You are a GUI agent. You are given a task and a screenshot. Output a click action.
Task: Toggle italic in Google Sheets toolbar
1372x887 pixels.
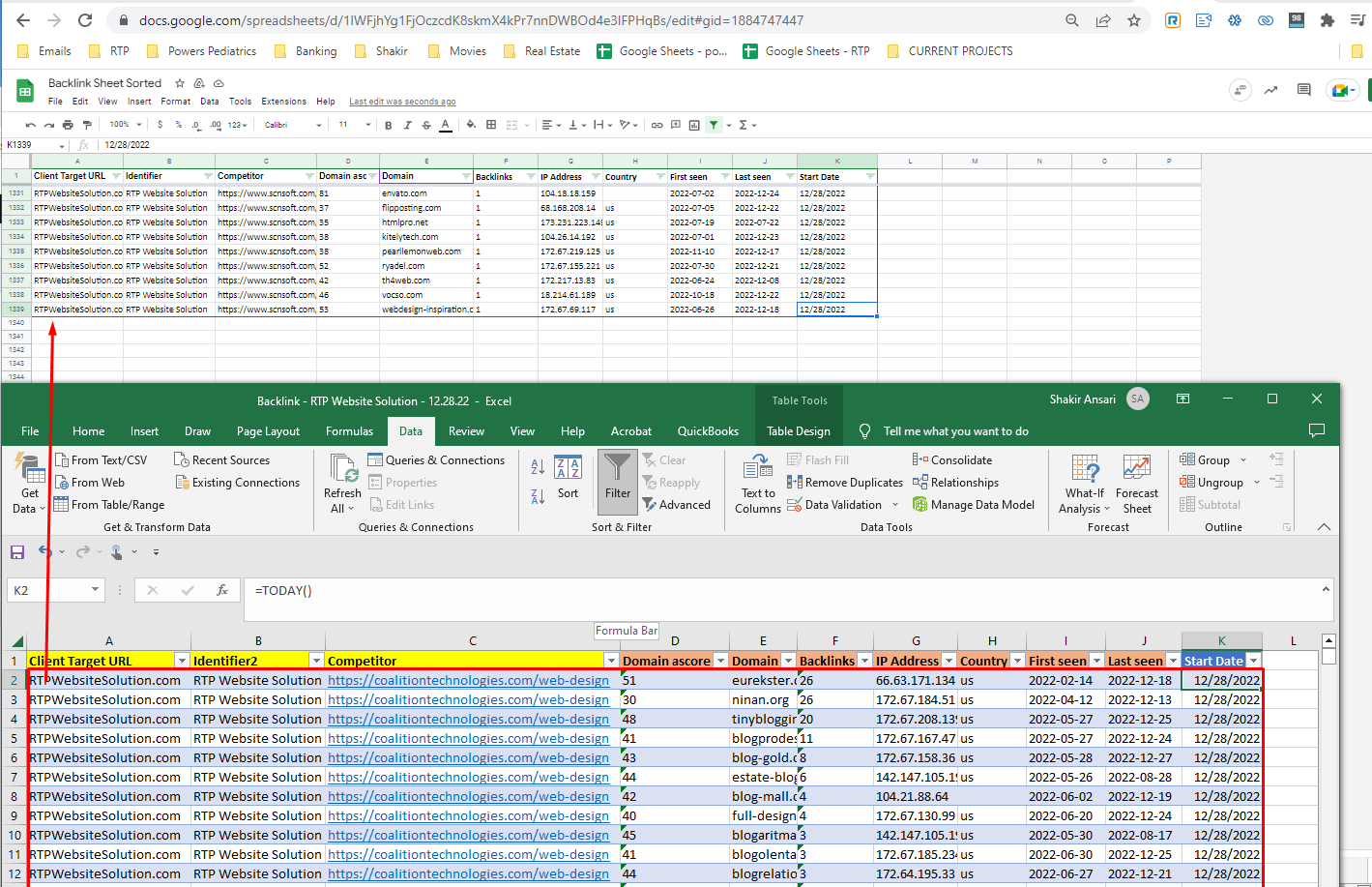pos(407,125)
